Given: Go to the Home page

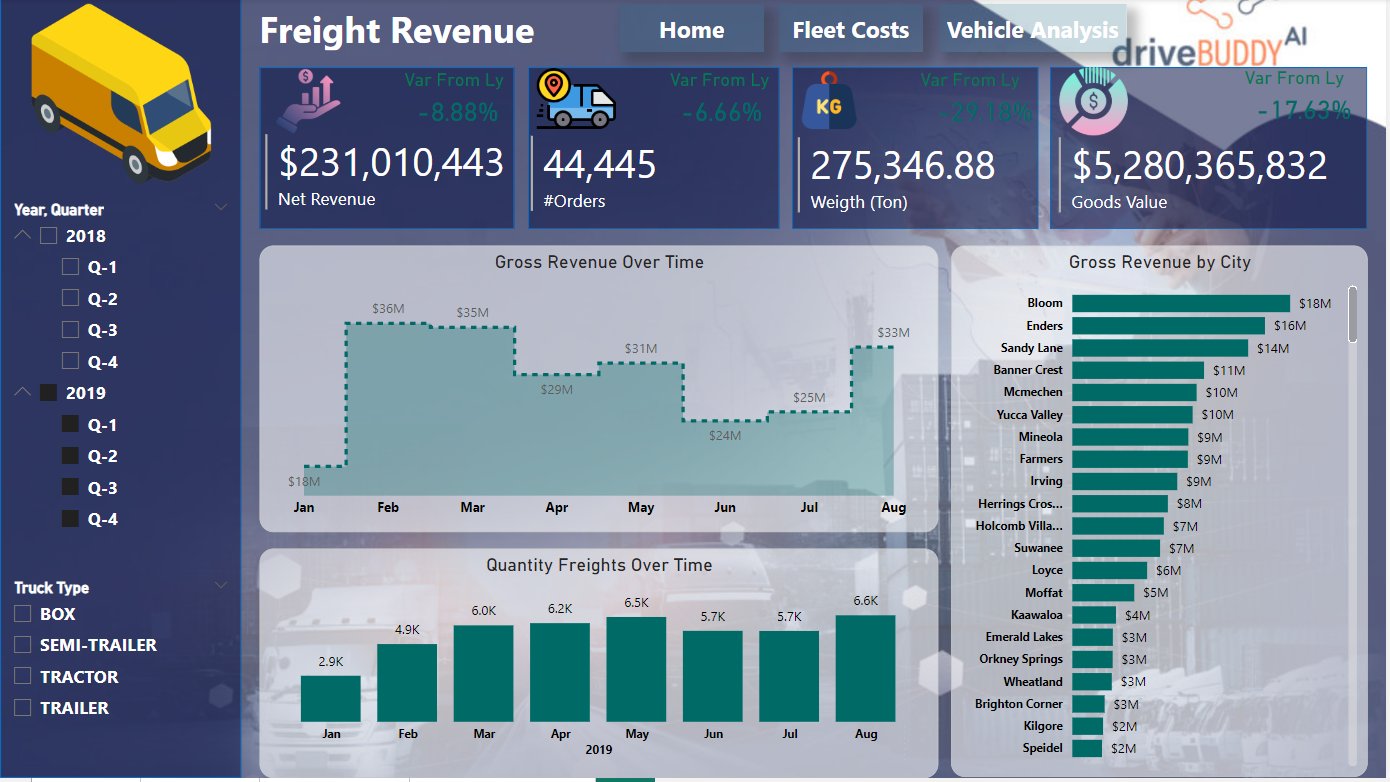Looking at the screenshot, I should click(691, 30).
